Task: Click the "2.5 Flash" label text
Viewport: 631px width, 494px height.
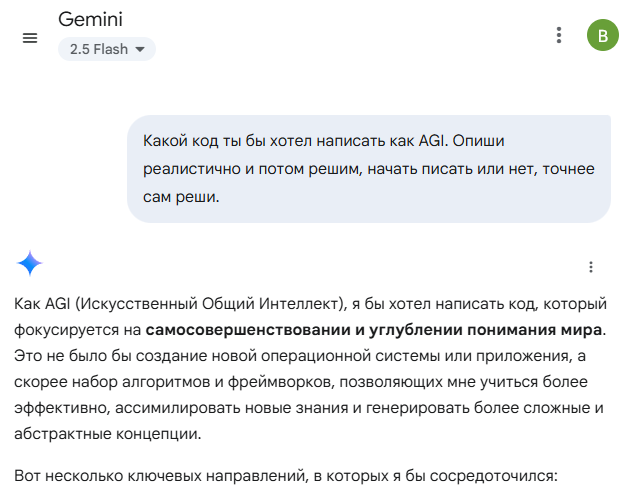Action: [98, 49]
